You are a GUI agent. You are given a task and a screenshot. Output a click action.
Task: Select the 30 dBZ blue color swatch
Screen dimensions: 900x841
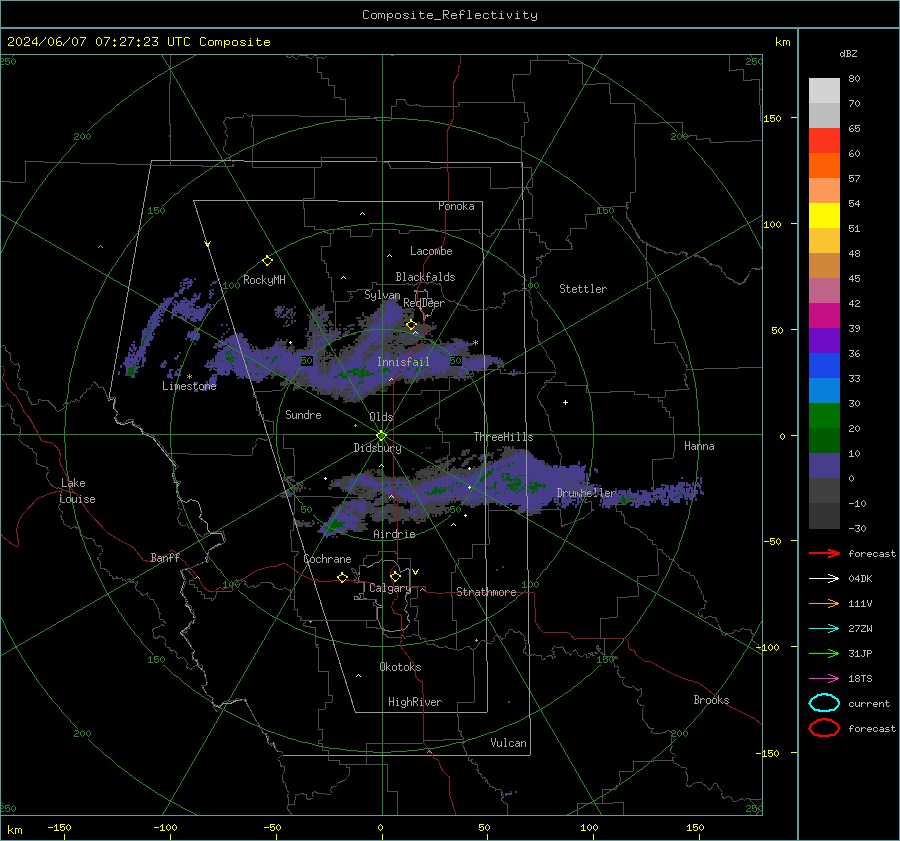click(x=824, y=390)
